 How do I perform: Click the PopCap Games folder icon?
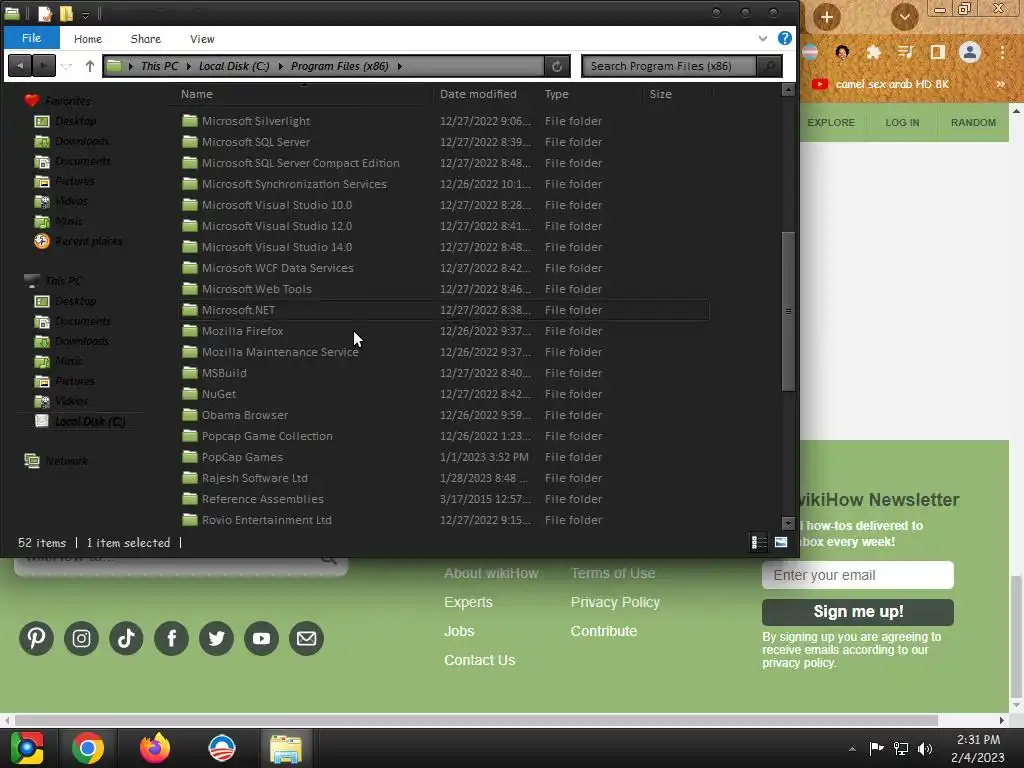tap(190, 456)
